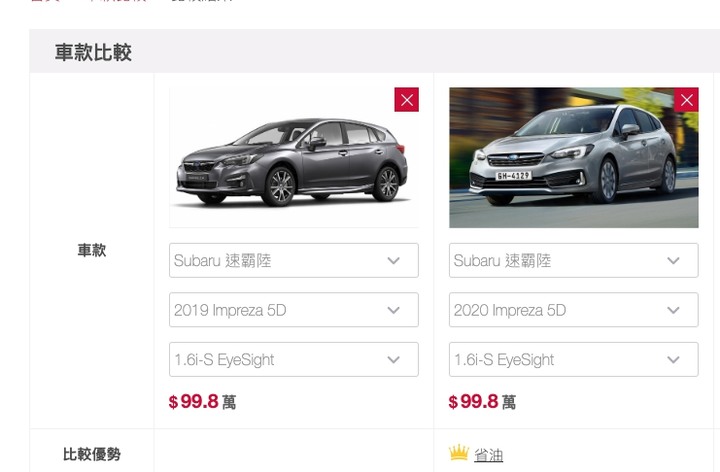This screenshot has width=720, height=472.
Task: Click the chevron of the brand dropdown above 2020 Impreza
Action: [673, 261]
